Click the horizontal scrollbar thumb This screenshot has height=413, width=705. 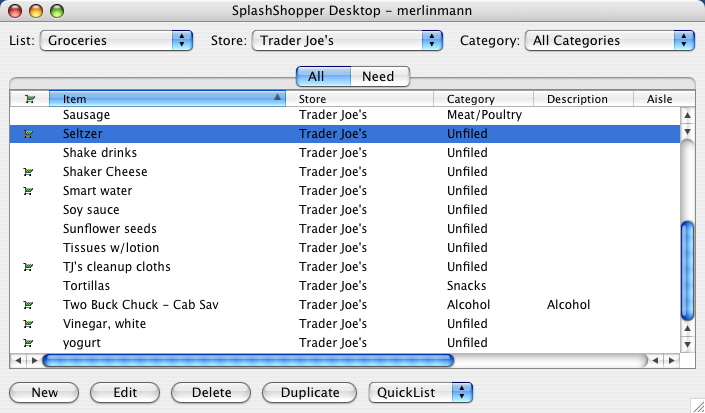pyautogui.click(x=248, y=359)
